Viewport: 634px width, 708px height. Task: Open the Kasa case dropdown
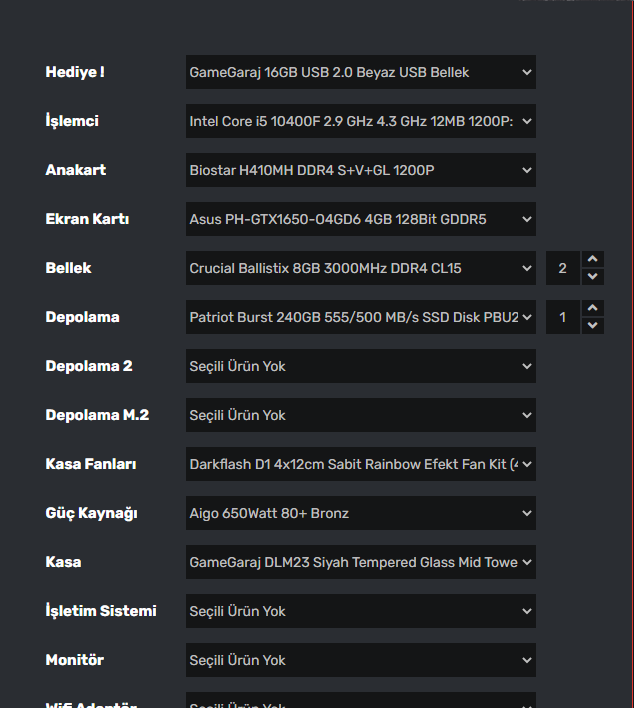click(361, 562)
